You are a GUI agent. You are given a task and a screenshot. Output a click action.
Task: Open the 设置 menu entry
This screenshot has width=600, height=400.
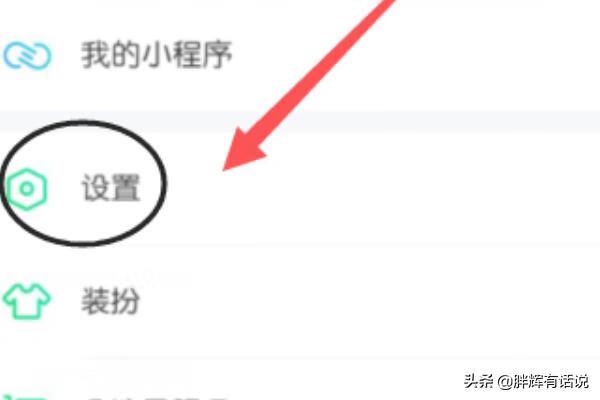click(x=300, y=189)
